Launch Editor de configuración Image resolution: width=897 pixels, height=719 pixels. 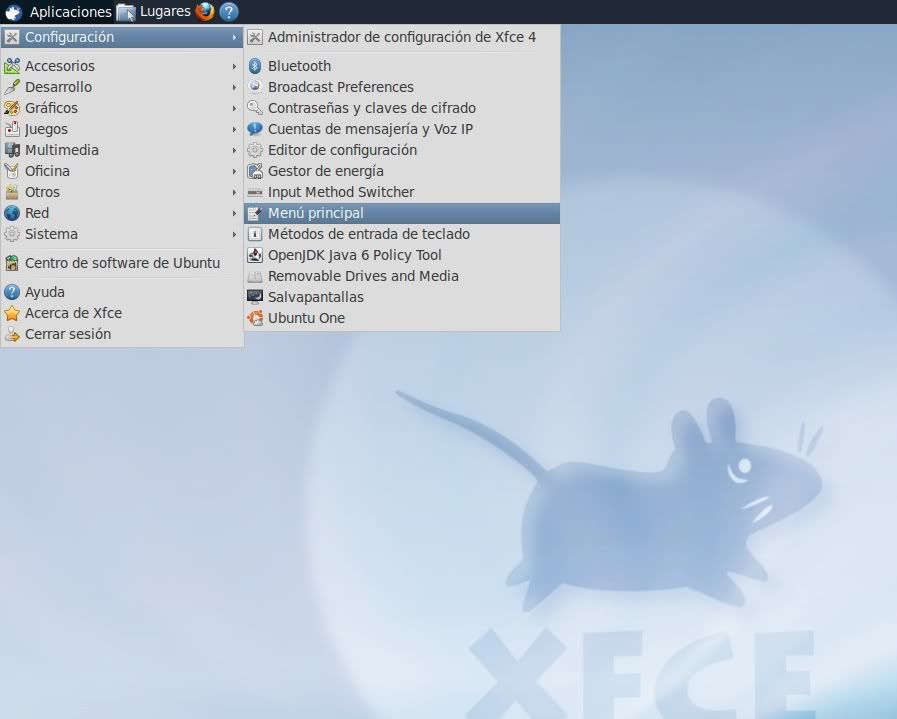[x=402, y=150]
